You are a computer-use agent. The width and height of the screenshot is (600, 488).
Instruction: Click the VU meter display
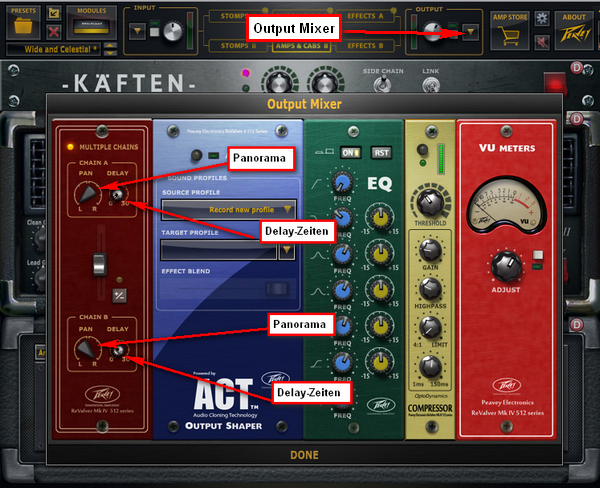[x=506, y=205]
